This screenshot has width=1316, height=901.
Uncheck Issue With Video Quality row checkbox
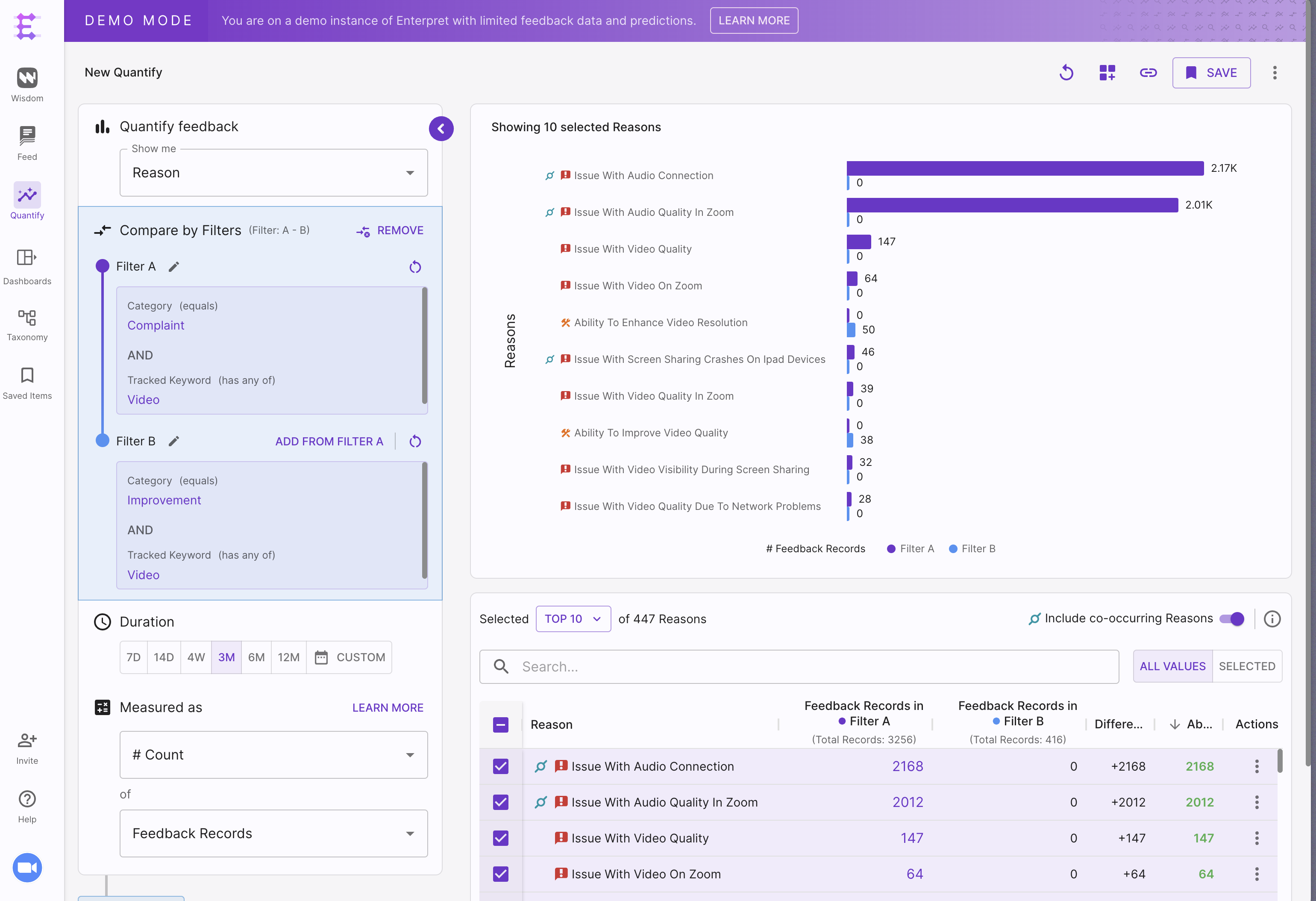coord(501,838)
